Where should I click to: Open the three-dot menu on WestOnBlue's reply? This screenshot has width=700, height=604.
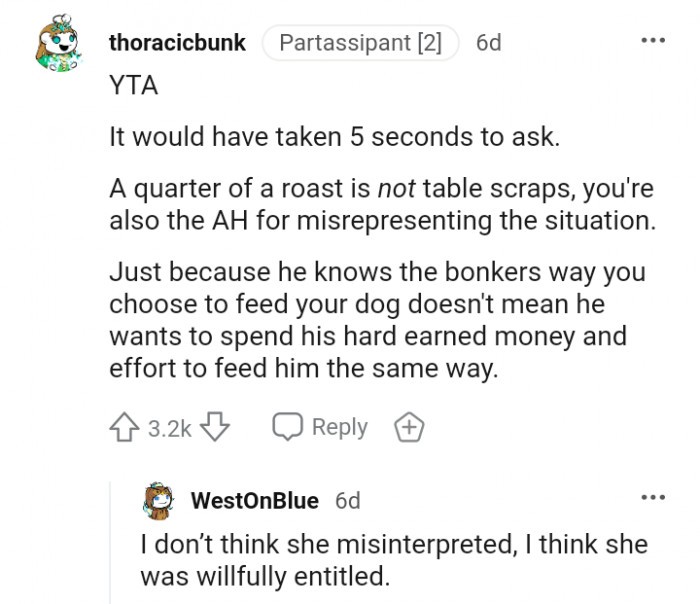pos(653,497)
